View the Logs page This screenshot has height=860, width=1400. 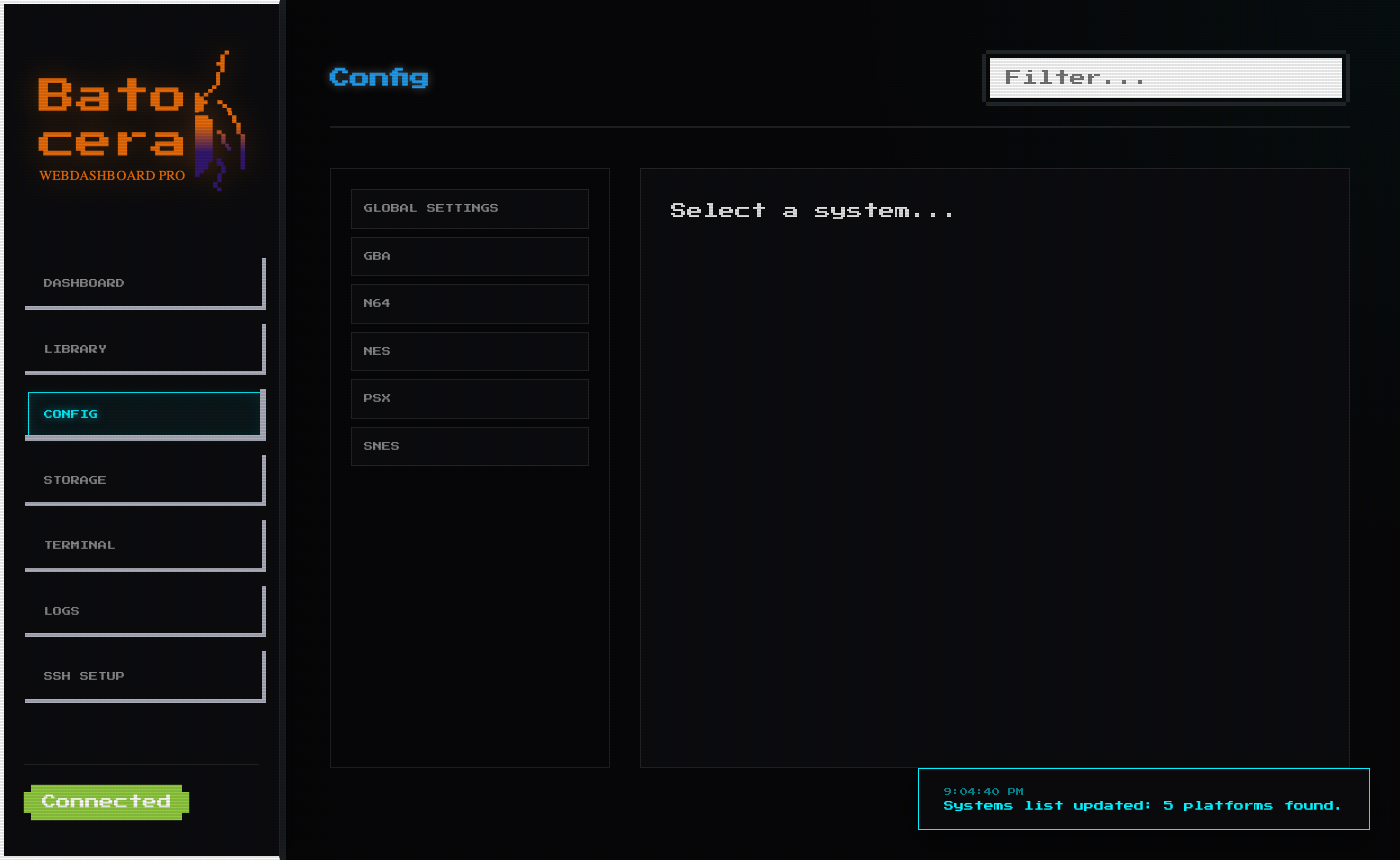145,611
